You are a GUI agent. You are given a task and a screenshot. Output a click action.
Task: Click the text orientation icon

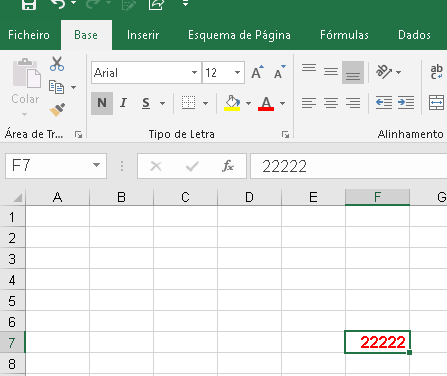384,72
